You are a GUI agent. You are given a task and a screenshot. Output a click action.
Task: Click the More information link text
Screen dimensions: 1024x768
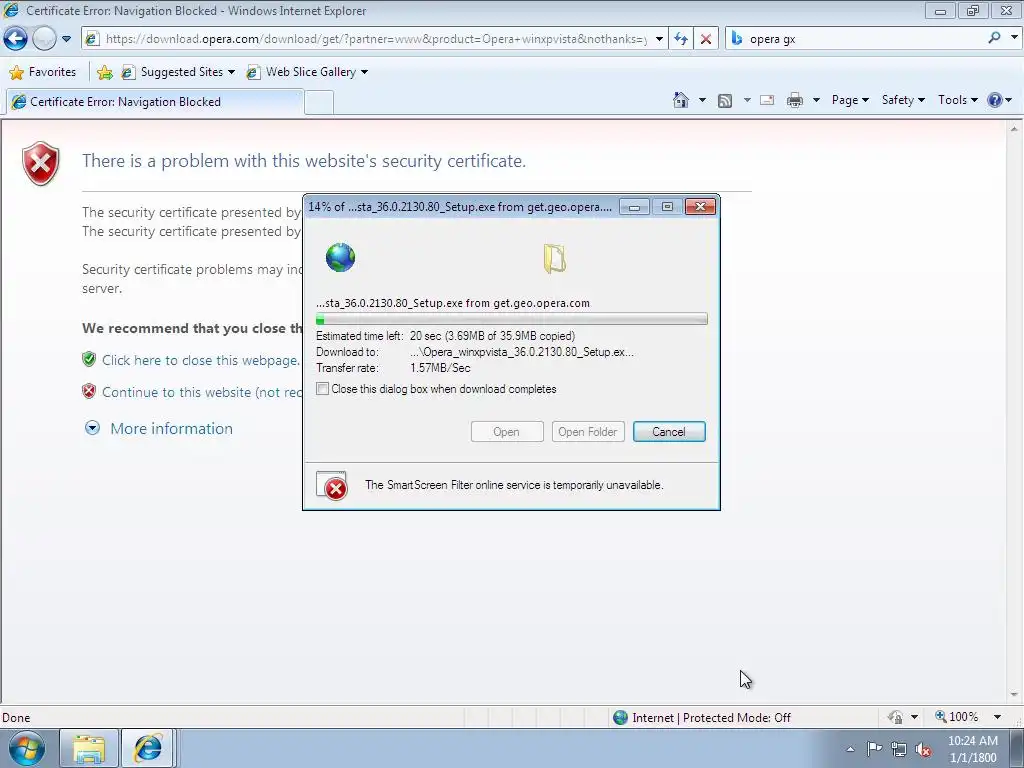click(x=171, y=428)
